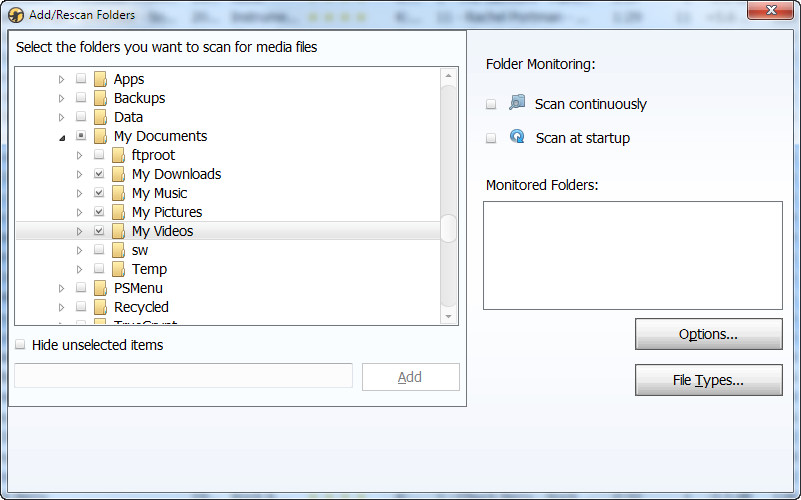The image size is (801, 500).
Task: Enable the Scan at startup checkbox
Action: (491, 138)
